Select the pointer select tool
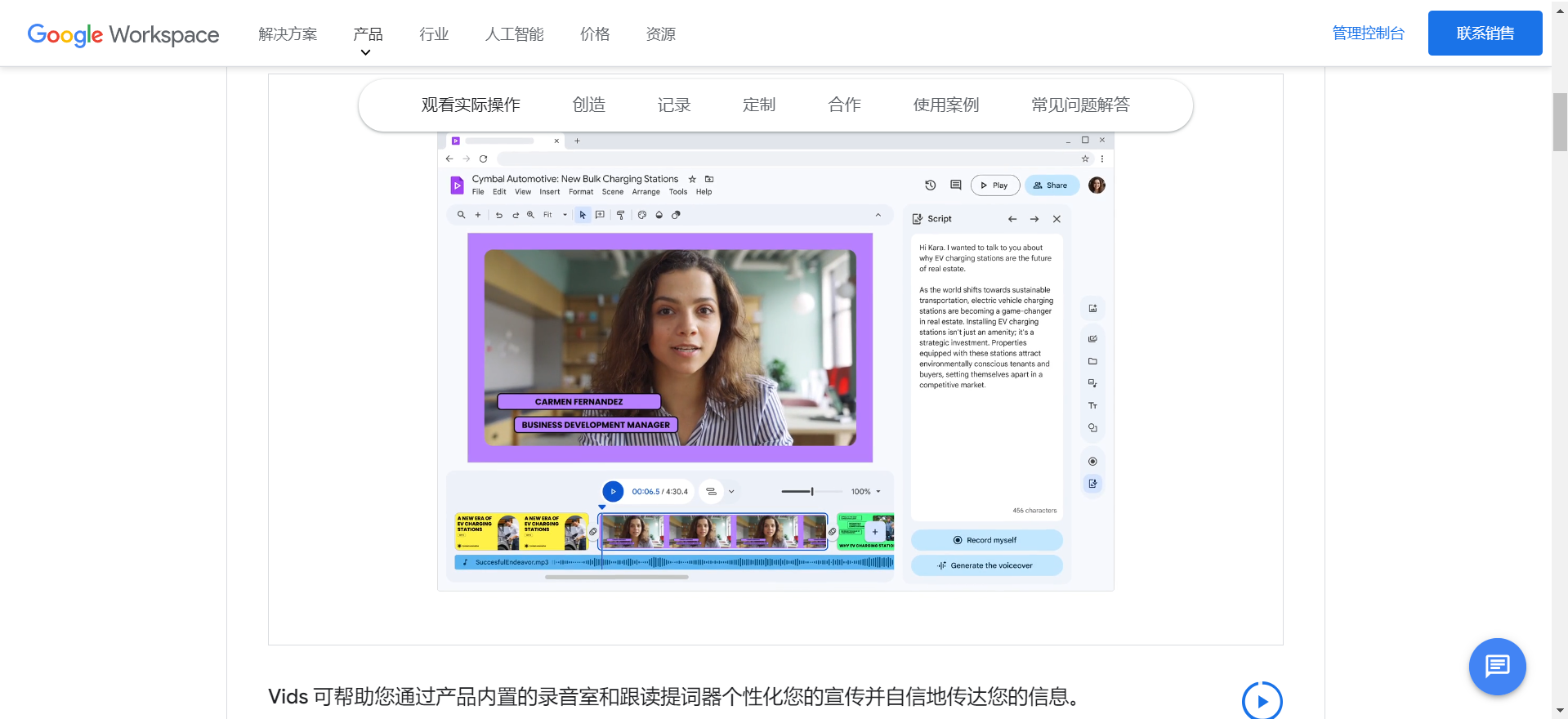The image size is (1568, 719). coord(583,215)
